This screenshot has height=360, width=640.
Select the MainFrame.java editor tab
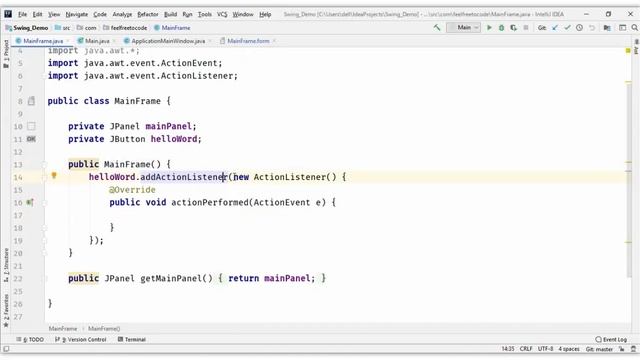[43, 41]
